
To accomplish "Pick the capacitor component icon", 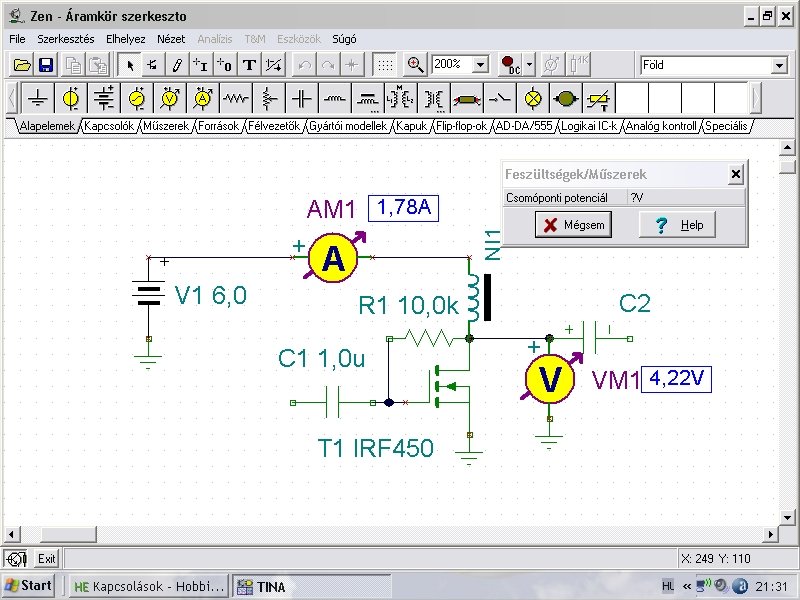I will click(302, 98).
